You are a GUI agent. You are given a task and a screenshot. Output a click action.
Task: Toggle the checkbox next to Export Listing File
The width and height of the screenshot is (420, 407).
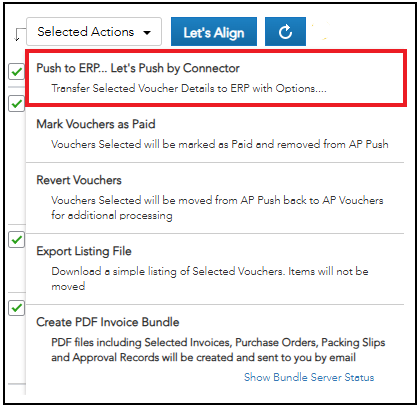[x=17, y=239]
